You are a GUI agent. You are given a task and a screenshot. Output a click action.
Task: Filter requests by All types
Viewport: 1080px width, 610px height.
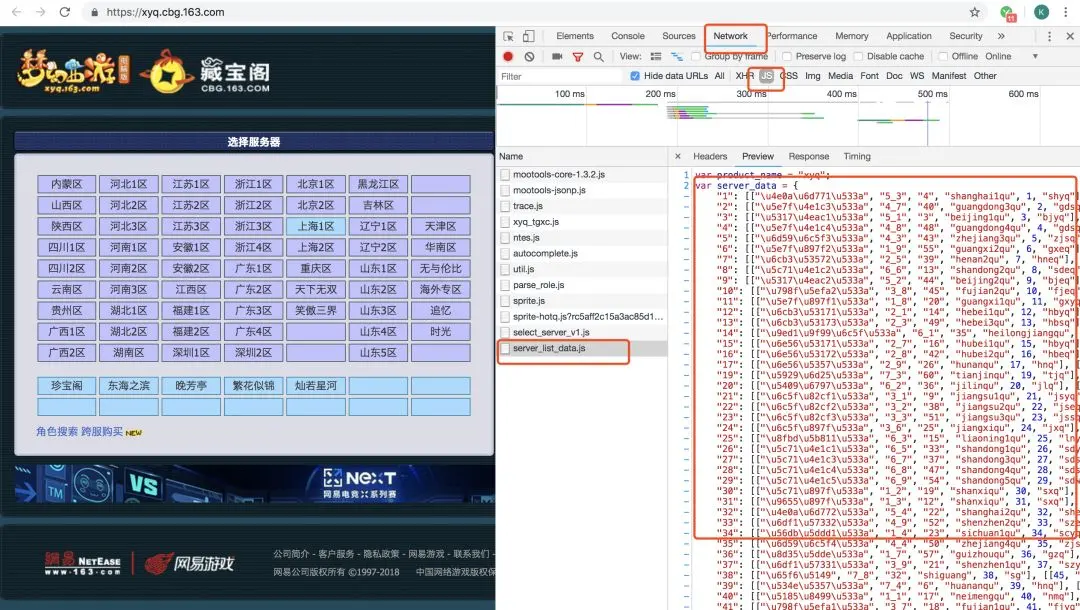[x=720, y=76]
